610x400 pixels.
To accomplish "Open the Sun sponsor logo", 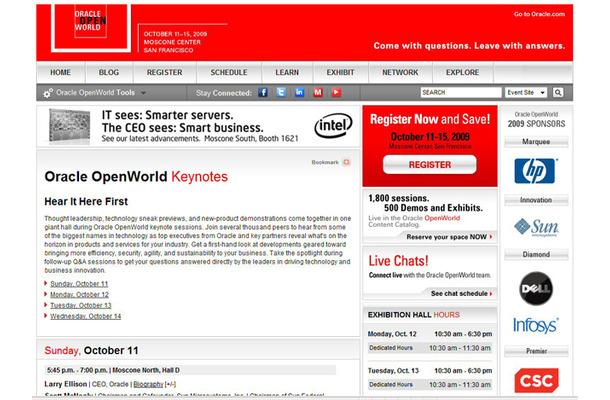I will (x=536, y=227).
